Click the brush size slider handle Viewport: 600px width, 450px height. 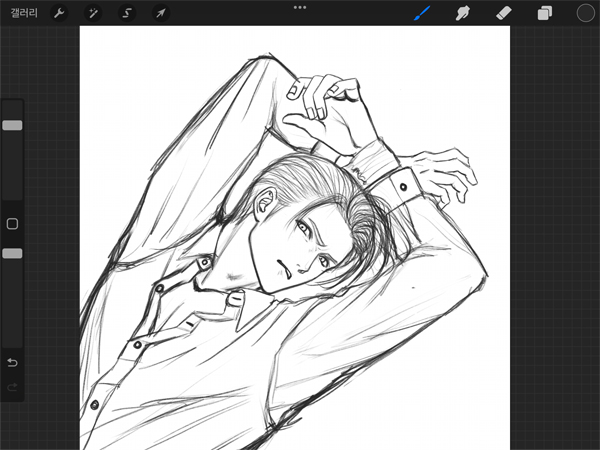pos(12,125)
